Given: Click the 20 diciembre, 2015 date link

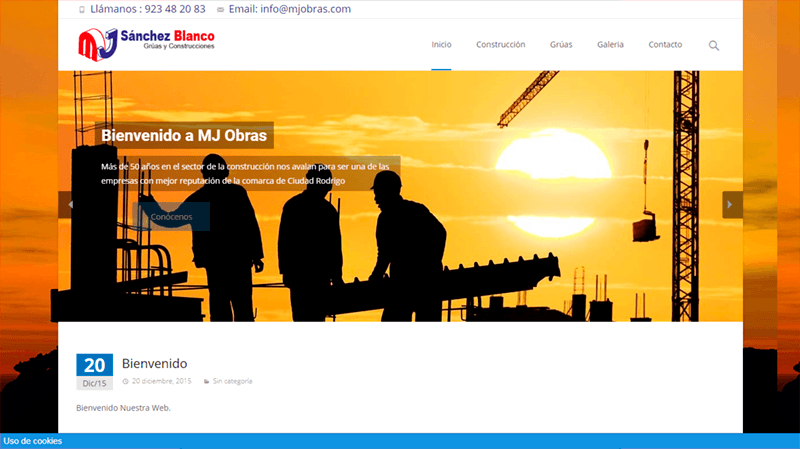Looking at the screenshot, I should click(162, 381).
